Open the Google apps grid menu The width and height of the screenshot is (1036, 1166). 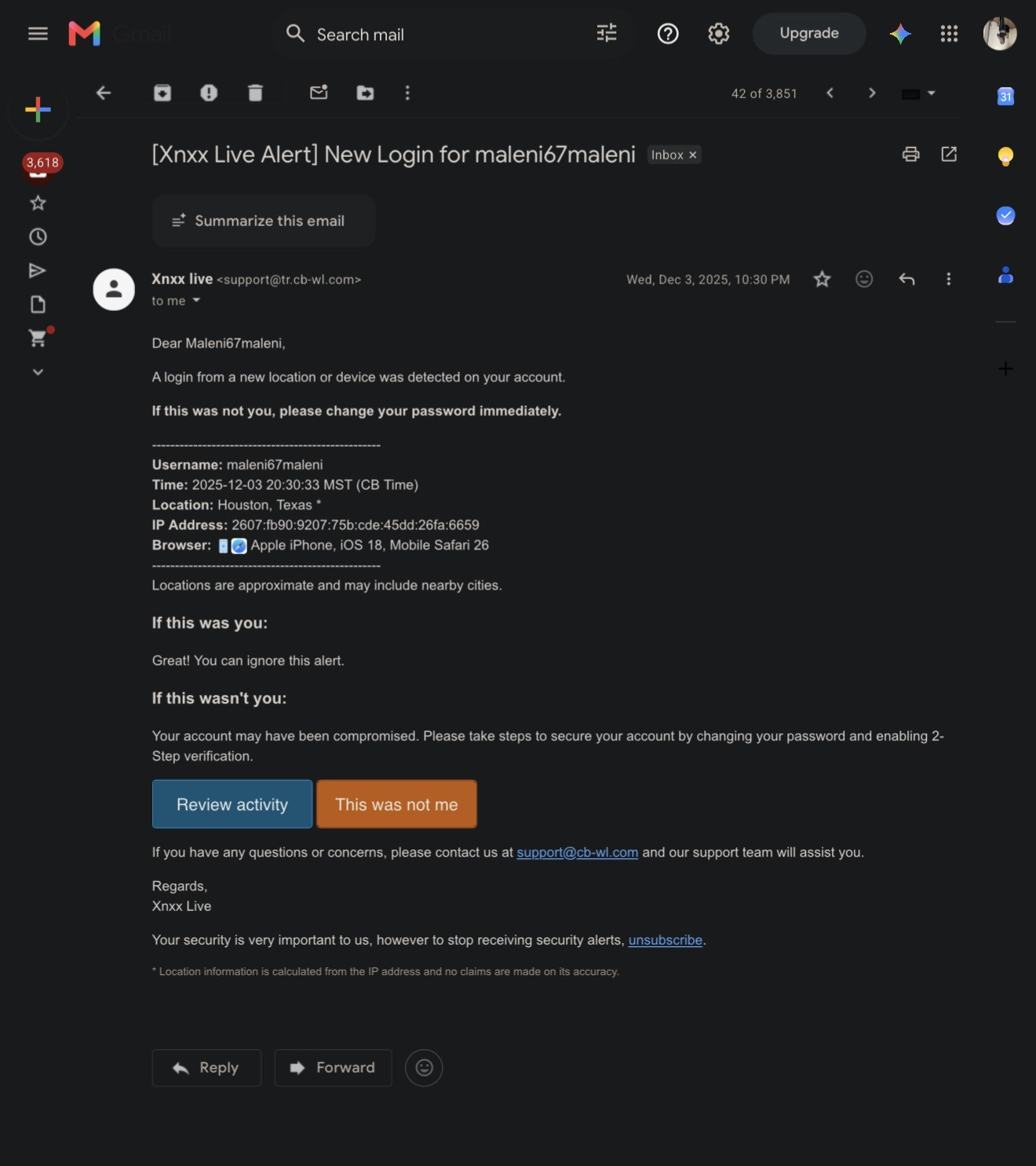click(949, 34)
